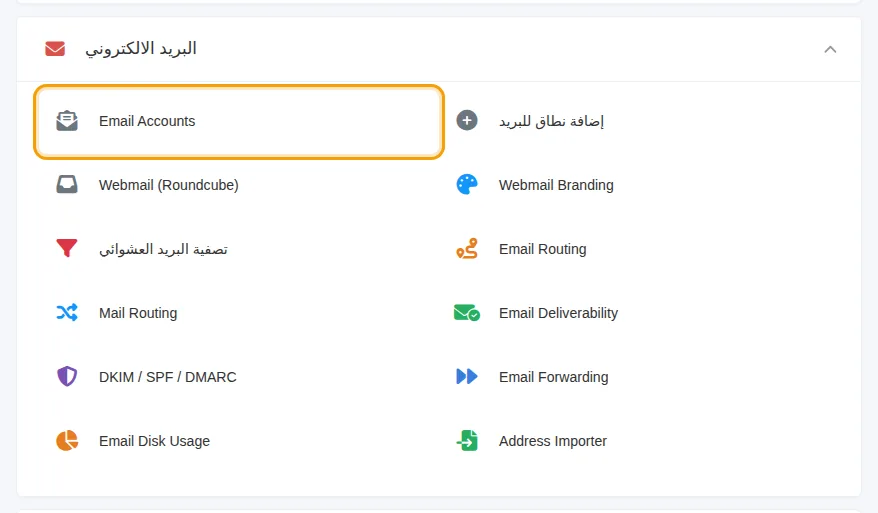Click the Email Disk Usage pie chart icon
Screen dimensions: 878x513
point(67,441)
